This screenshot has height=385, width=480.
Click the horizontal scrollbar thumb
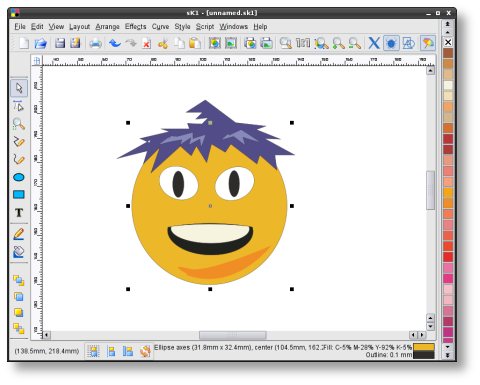[x=233, y=335]
